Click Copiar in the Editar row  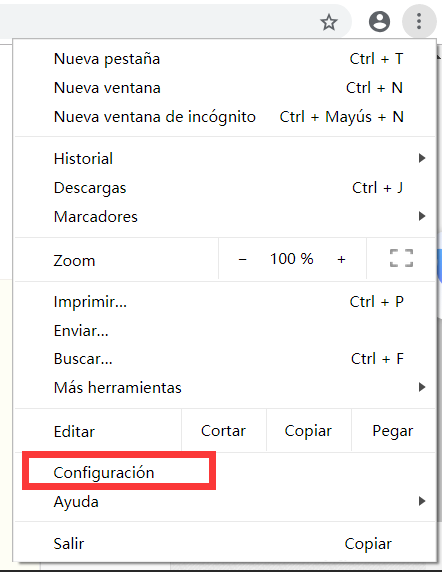pyautogui.click(x=309, y=431)
